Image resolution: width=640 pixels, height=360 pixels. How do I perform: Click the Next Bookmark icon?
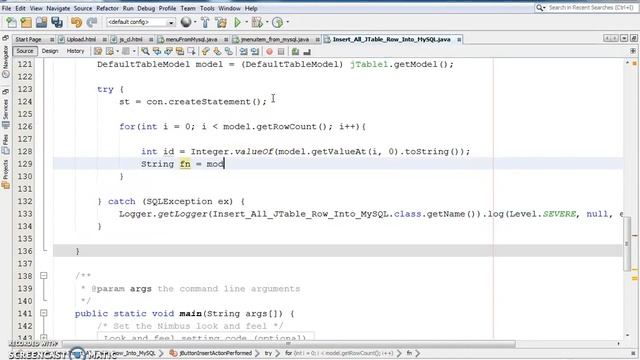pyautogui.click(x=217, y=51)
